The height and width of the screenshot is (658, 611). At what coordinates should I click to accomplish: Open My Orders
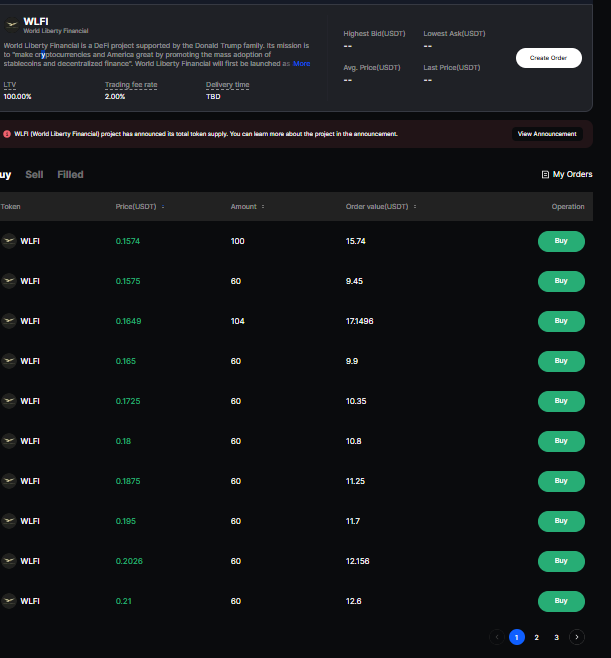pos(567,174)
